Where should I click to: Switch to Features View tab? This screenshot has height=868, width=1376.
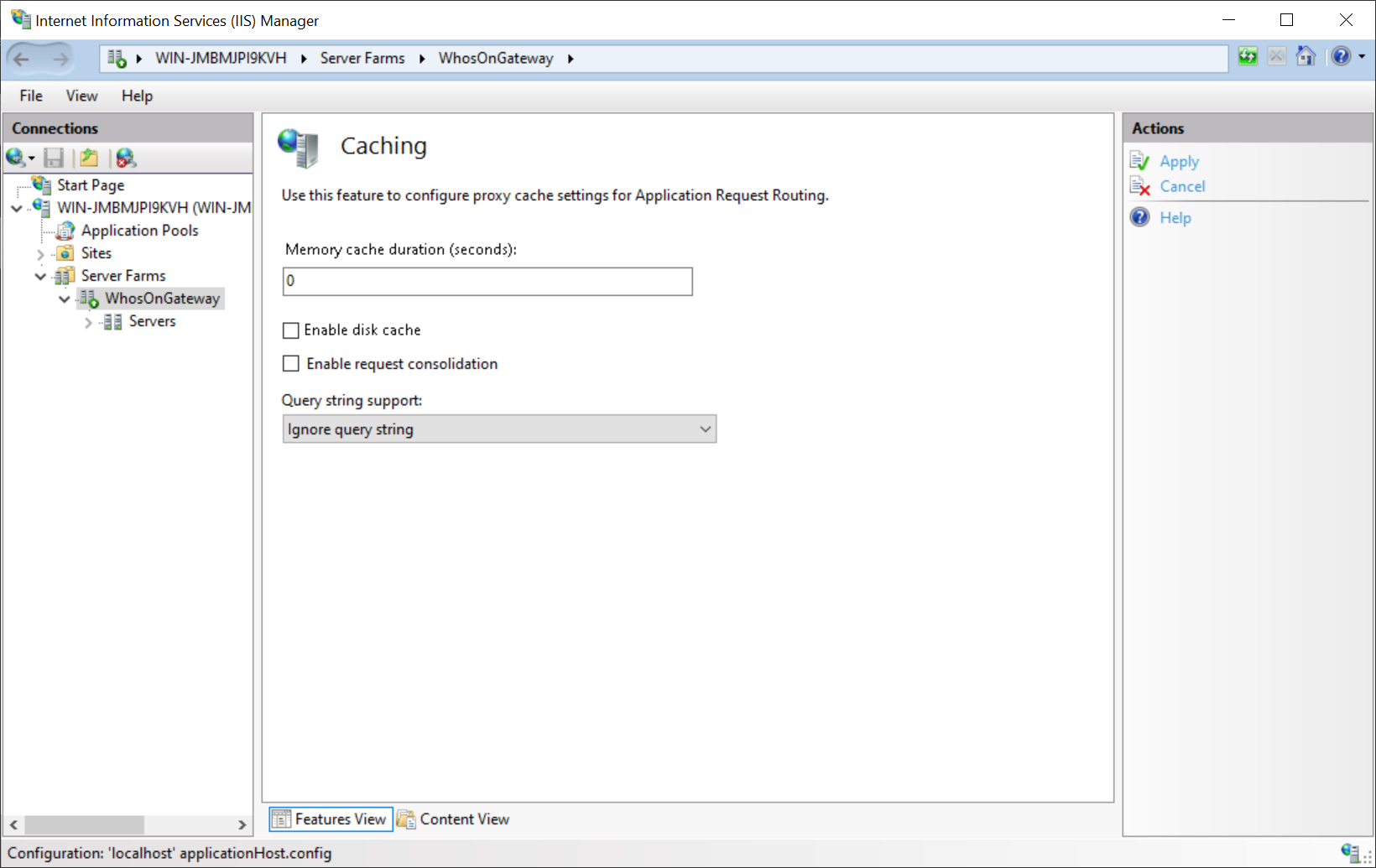tap(331, 819)
